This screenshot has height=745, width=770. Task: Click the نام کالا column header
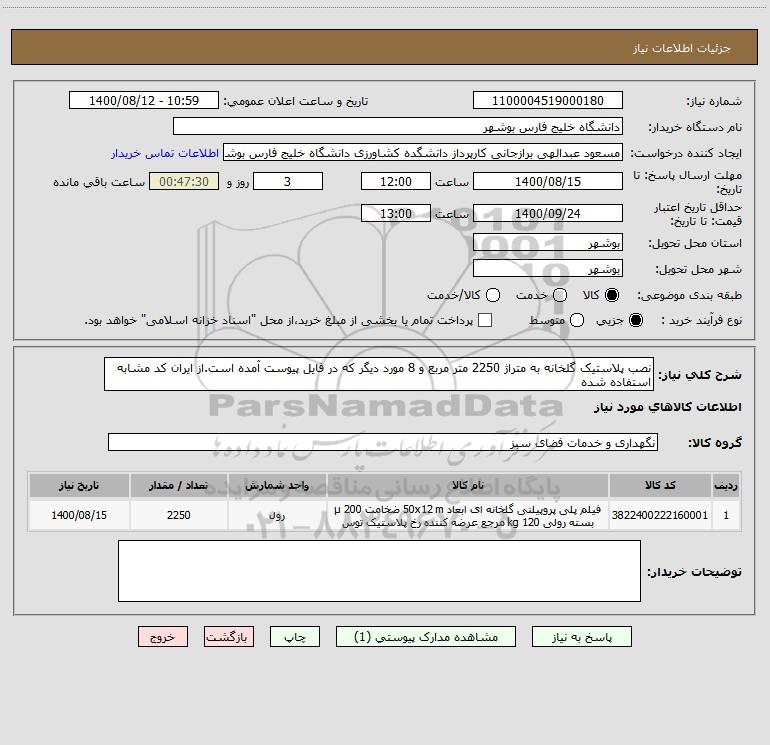pos(468,485)
